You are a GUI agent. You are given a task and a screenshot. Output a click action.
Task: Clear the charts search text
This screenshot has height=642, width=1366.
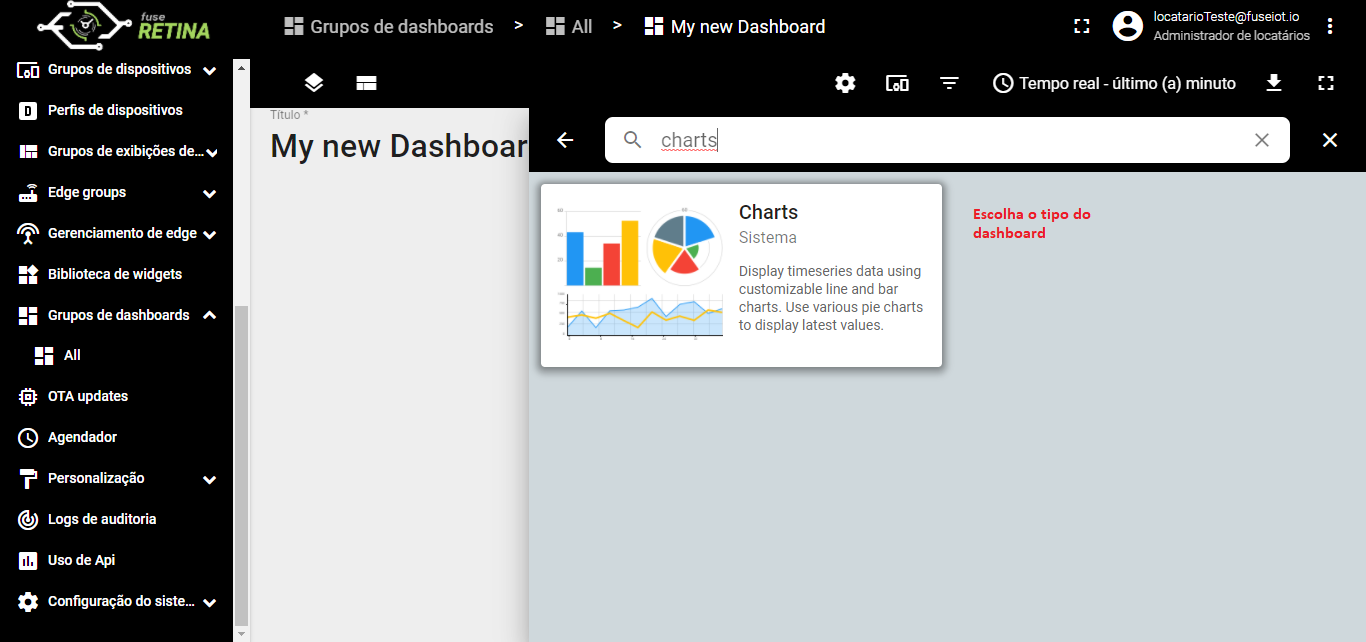1262,140
